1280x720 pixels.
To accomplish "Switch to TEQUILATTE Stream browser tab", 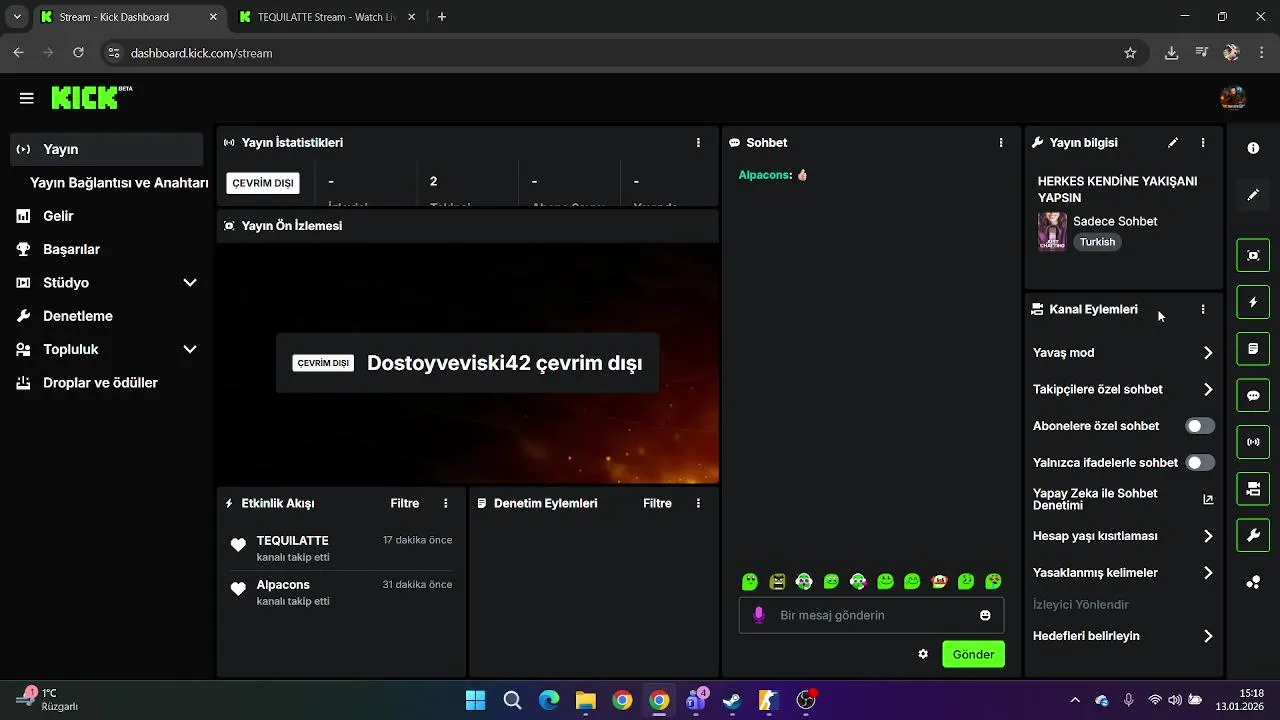I will point(326,17).
